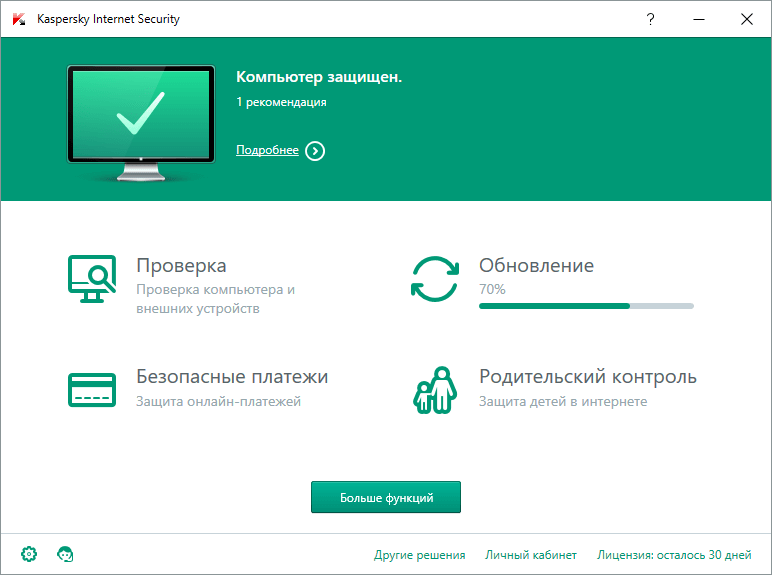
Task: Click the Безопасные платежи heading
Action: [x=232, y=377]
